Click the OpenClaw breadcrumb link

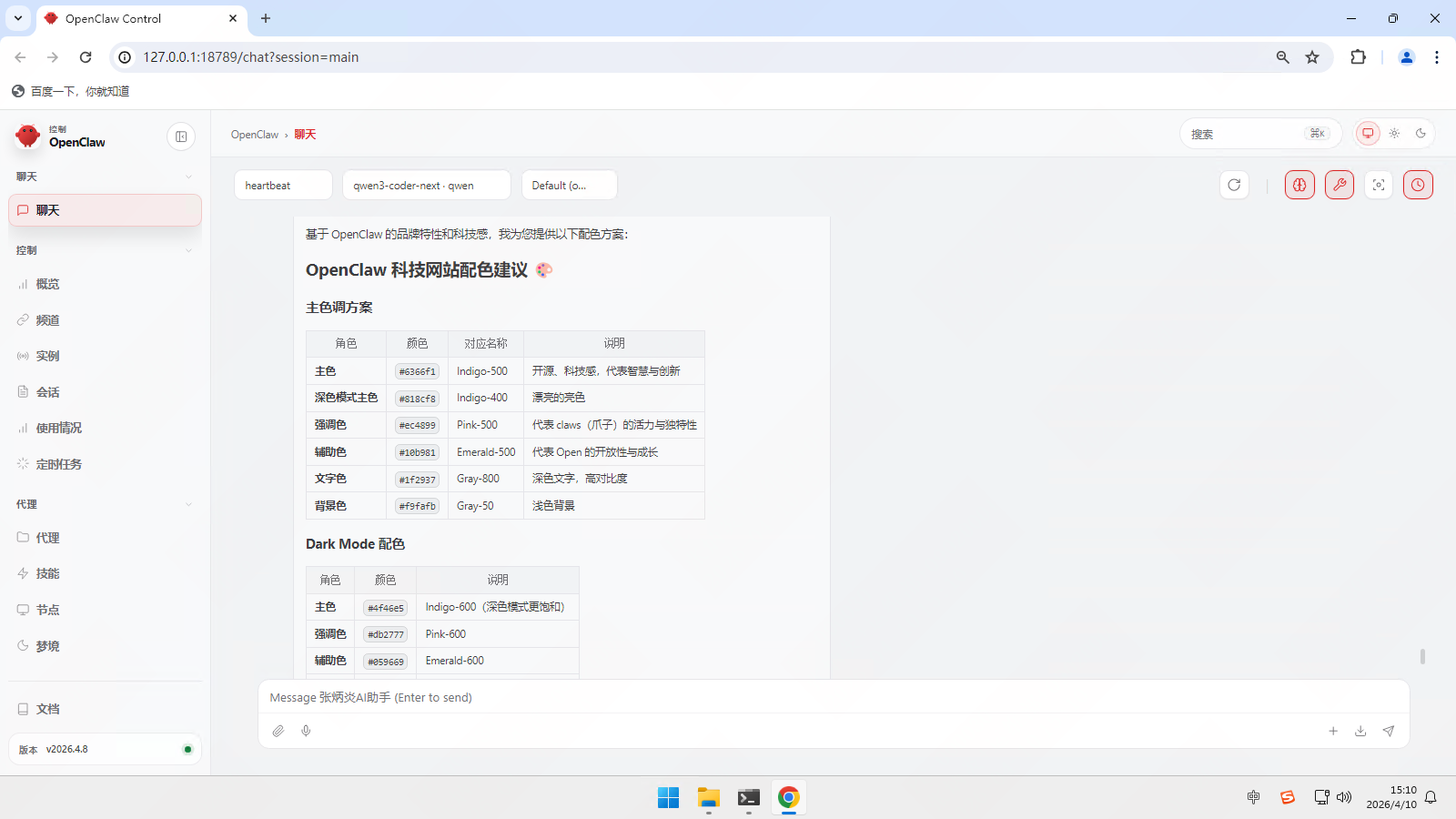255,135
